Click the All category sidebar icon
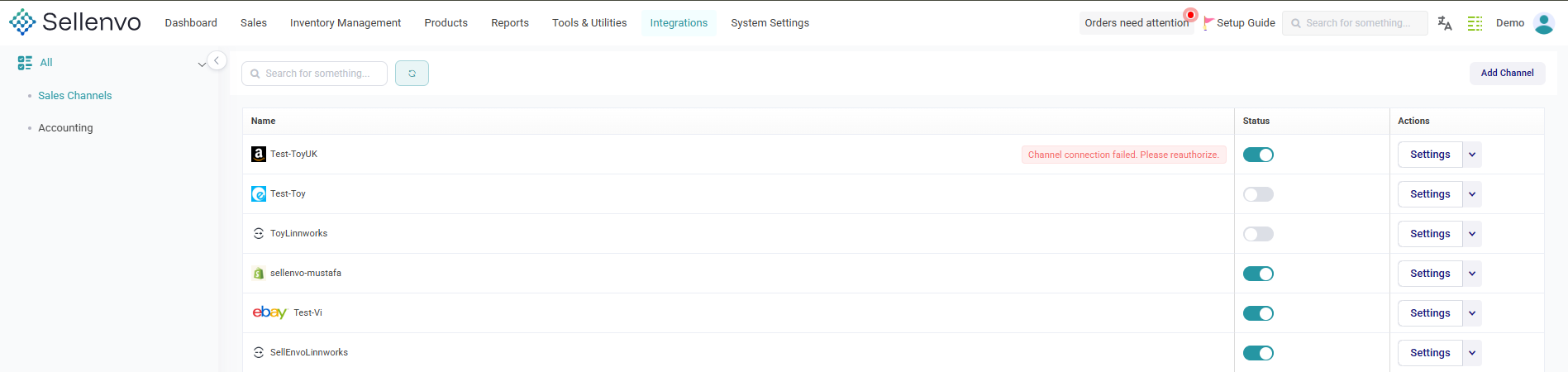 tap(25, 63)
